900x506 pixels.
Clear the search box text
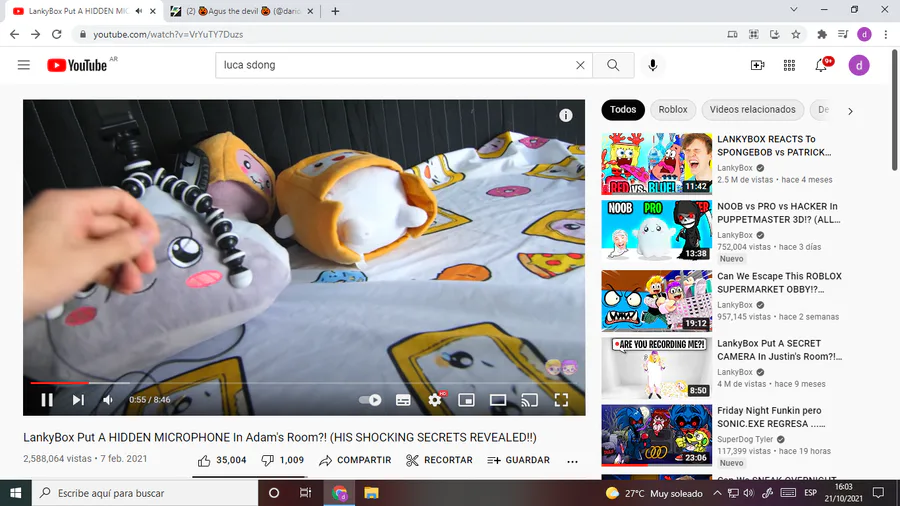pos(580,65)
